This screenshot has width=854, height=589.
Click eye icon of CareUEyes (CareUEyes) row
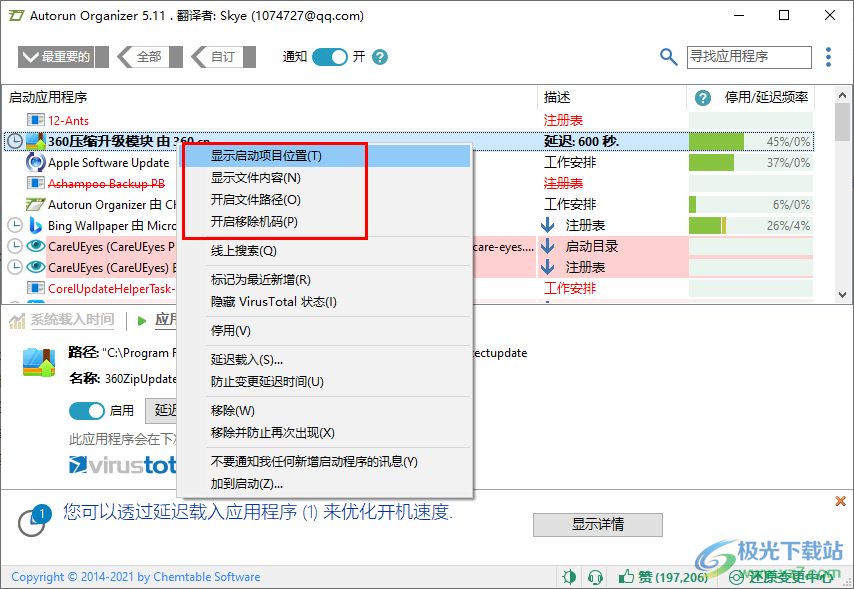(35, 267)
